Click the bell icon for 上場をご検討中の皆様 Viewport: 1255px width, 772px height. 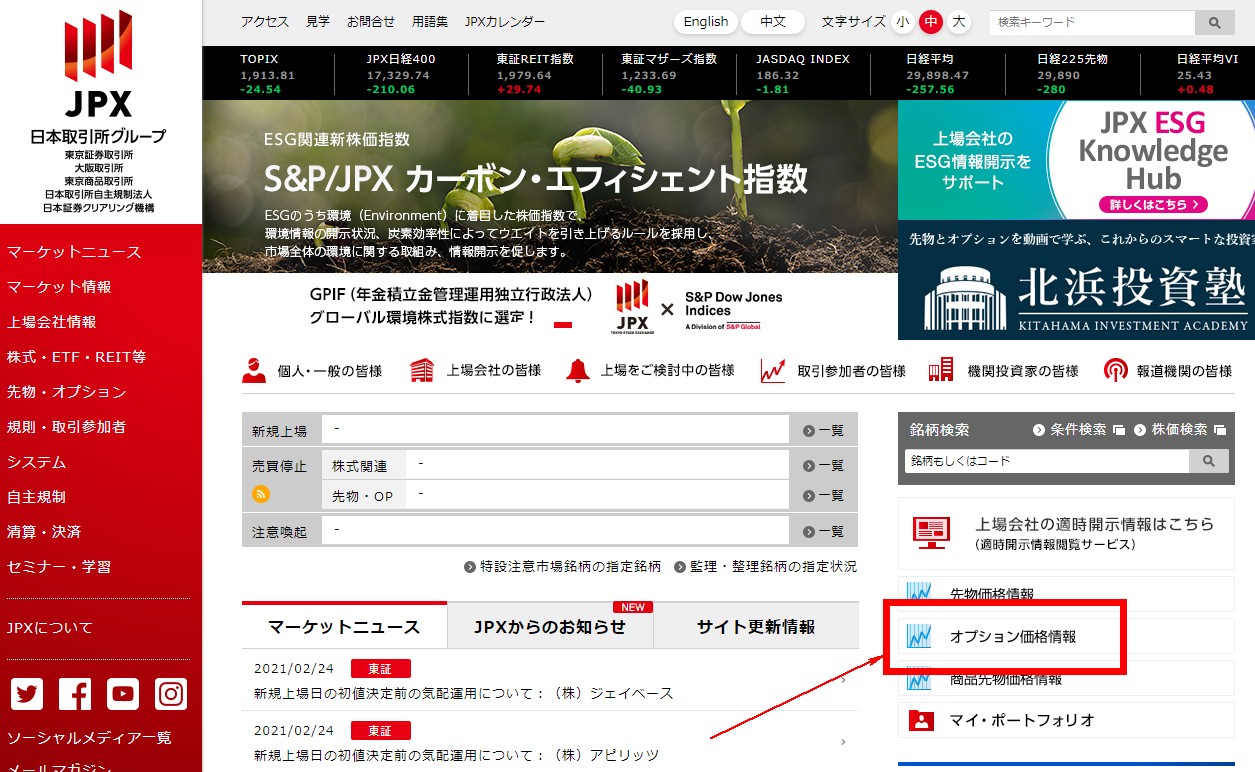point(578,370)
